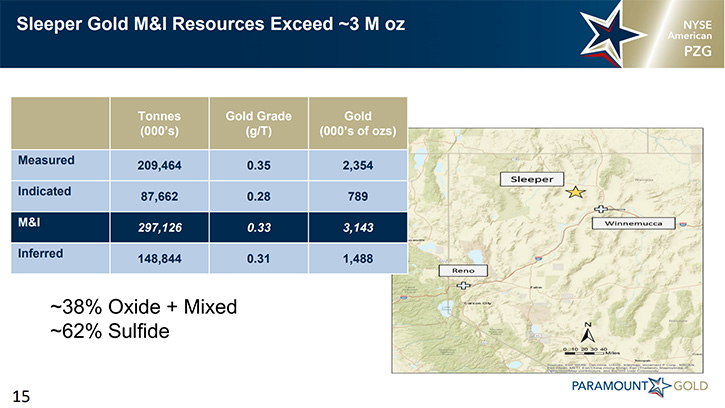Select the Measured gold grade 0.35 cell
Screen dimensions: 725x408
coord(259,165)
